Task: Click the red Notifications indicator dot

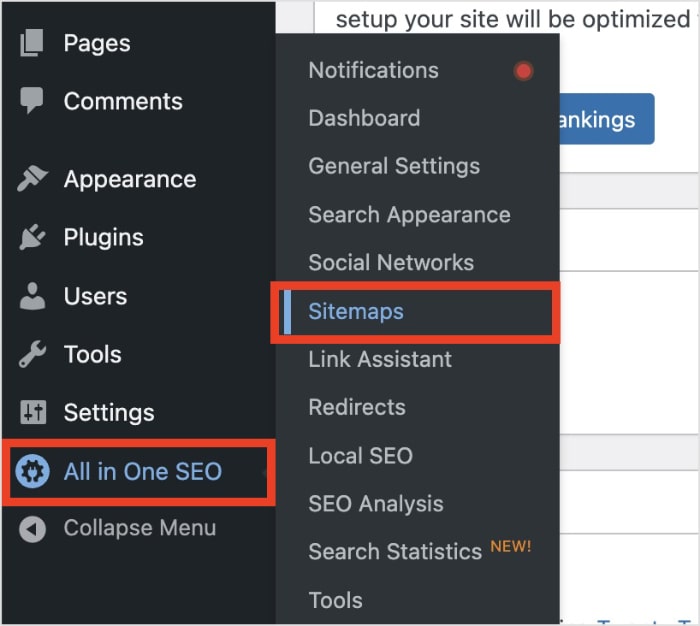Action: click(523, 71)
